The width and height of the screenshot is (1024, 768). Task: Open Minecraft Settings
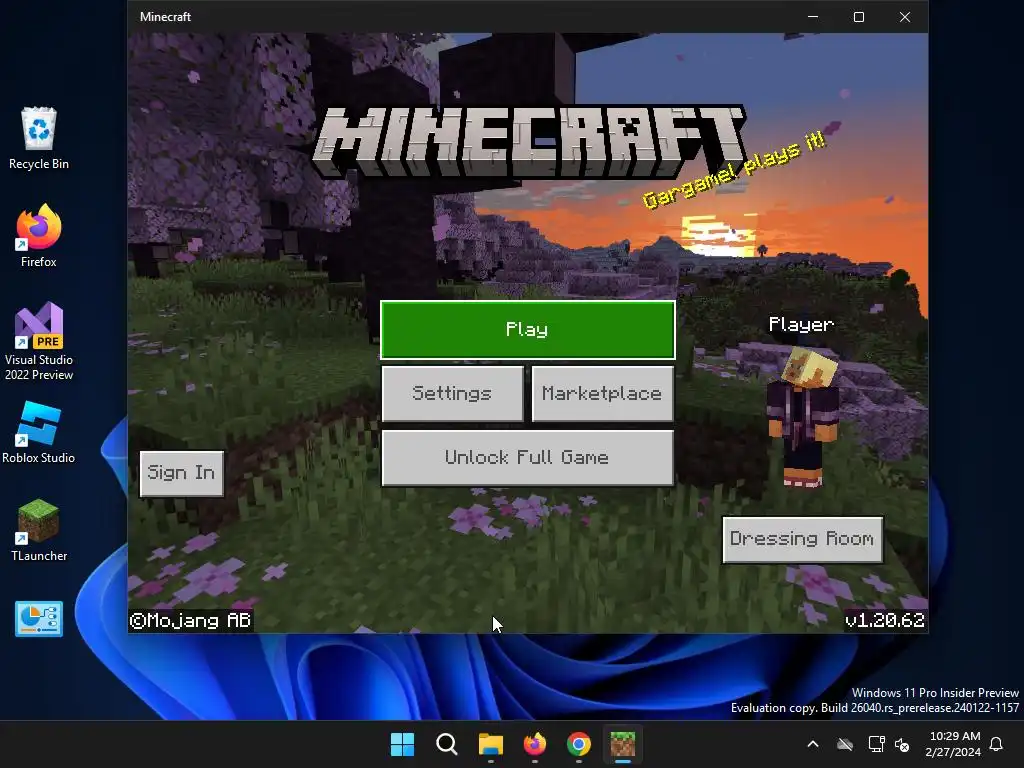point(453,393)
